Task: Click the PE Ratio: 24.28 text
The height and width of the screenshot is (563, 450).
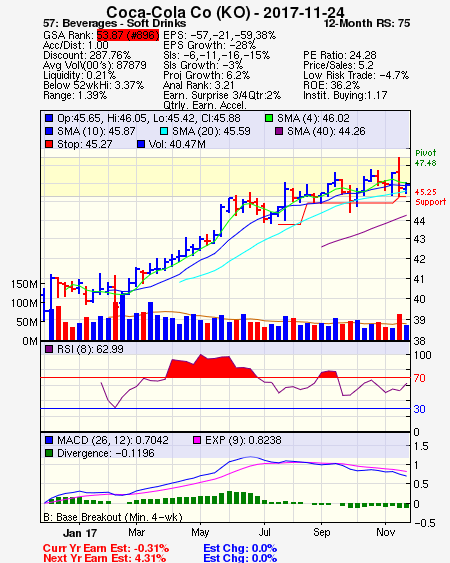Action: point(340,55)
